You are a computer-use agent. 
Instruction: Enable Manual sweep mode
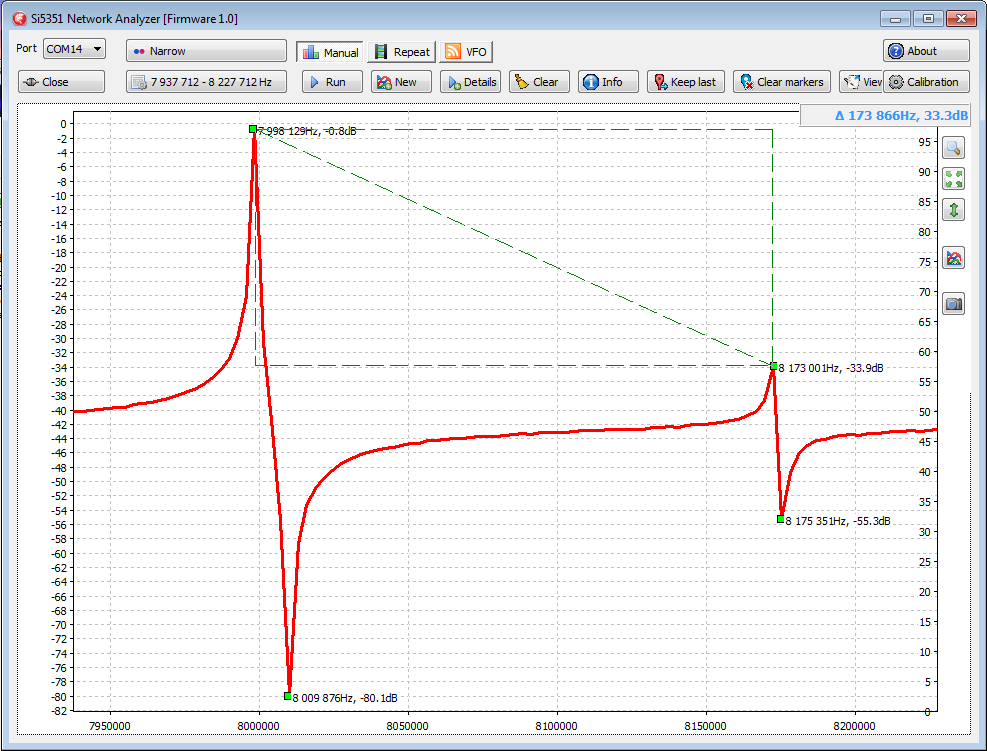pos(329,52)
